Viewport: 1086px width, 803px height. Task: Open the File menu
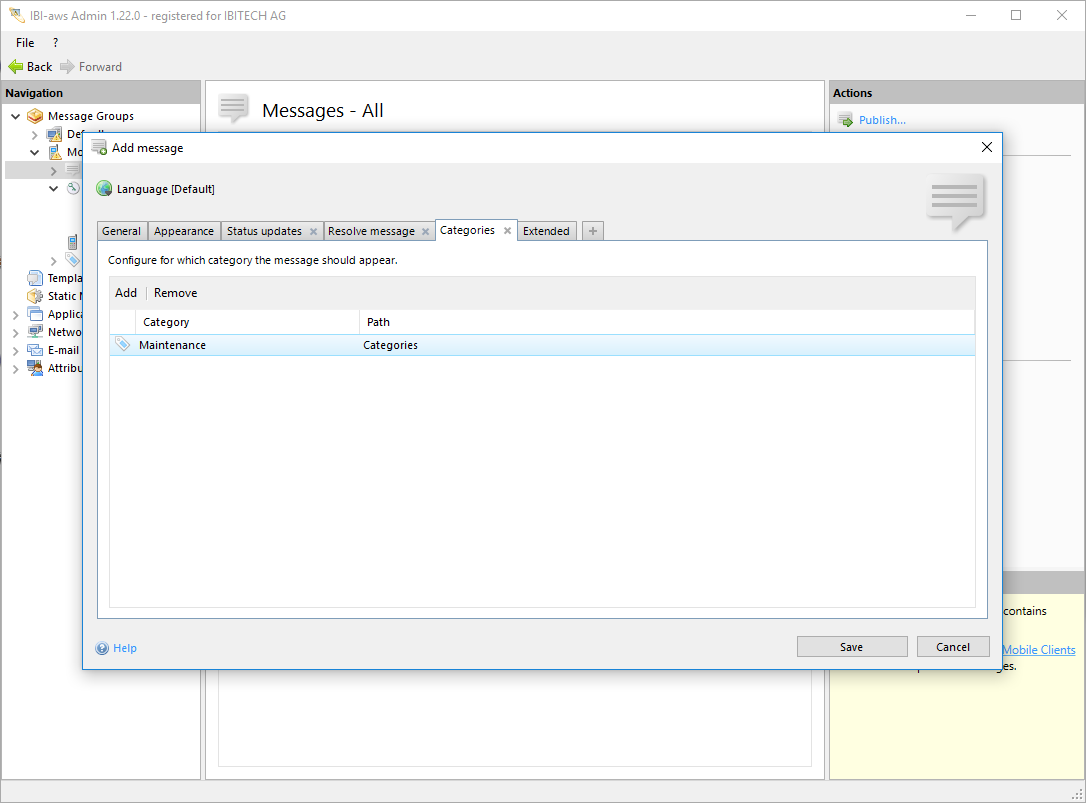click(25, 43)
